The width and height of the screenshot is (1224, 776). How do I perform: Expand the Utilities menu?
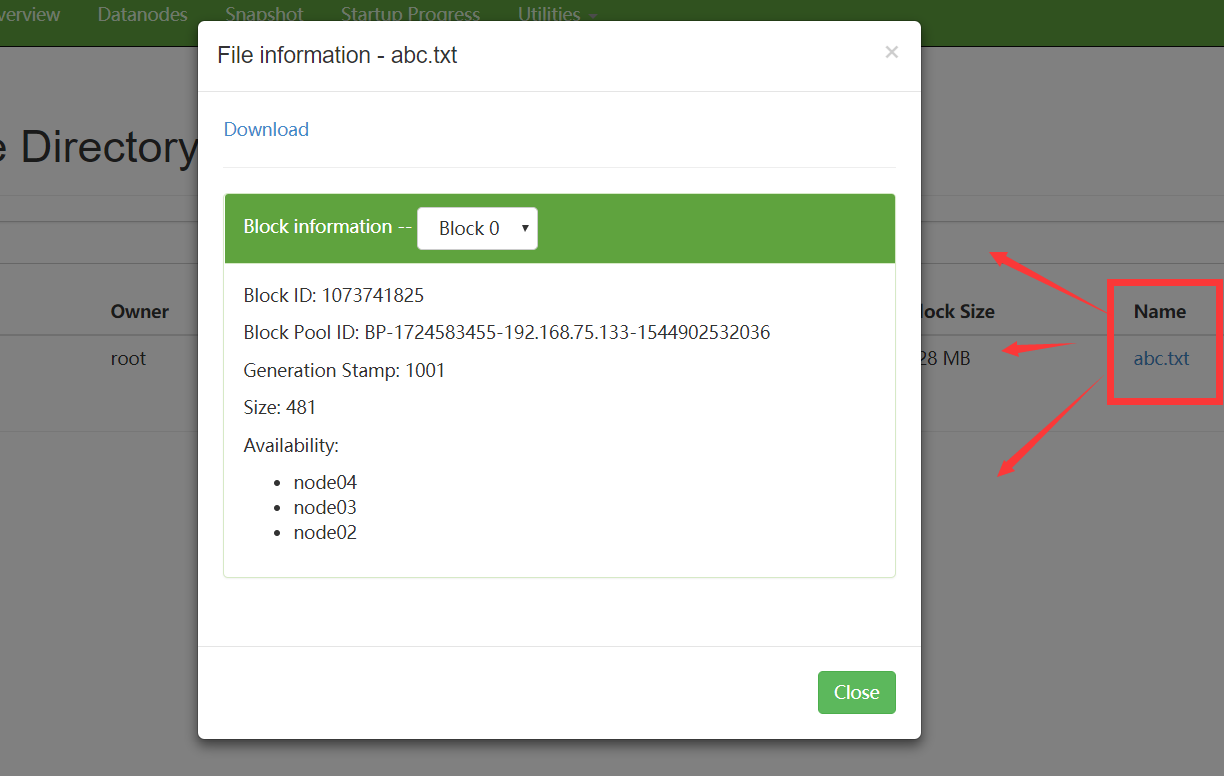[x=557, y=14]
